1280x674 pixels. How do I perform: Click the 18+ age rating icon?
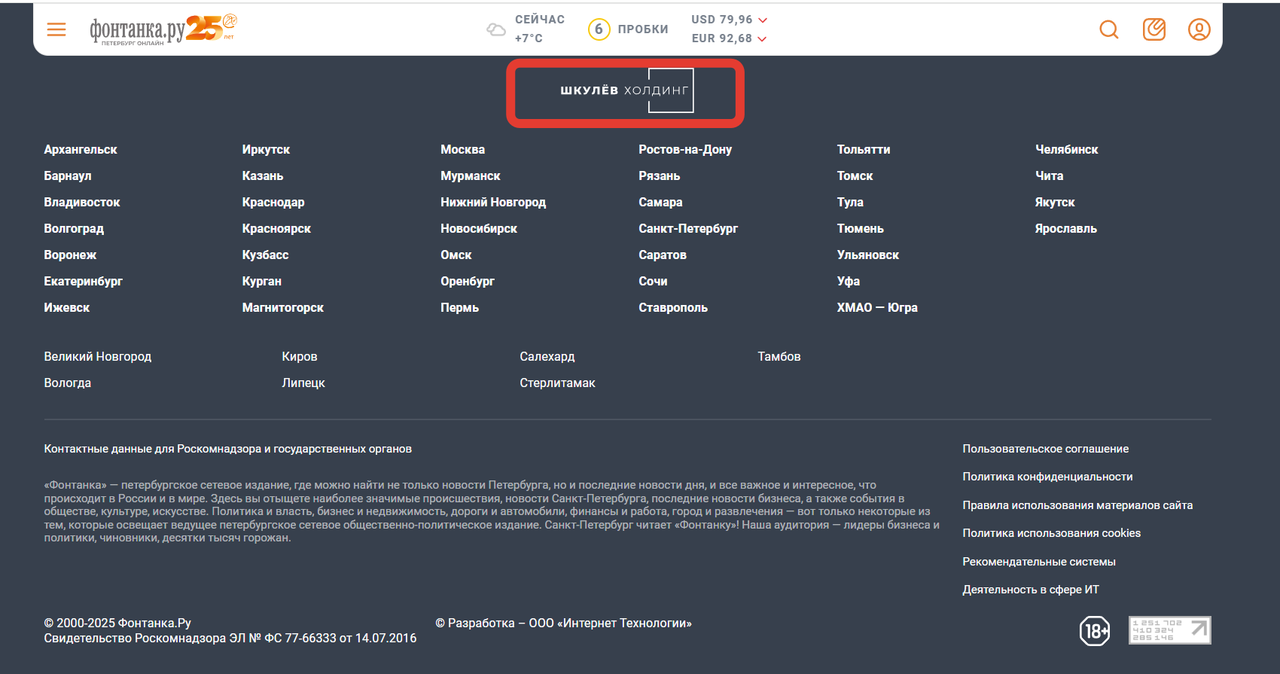1095,631
